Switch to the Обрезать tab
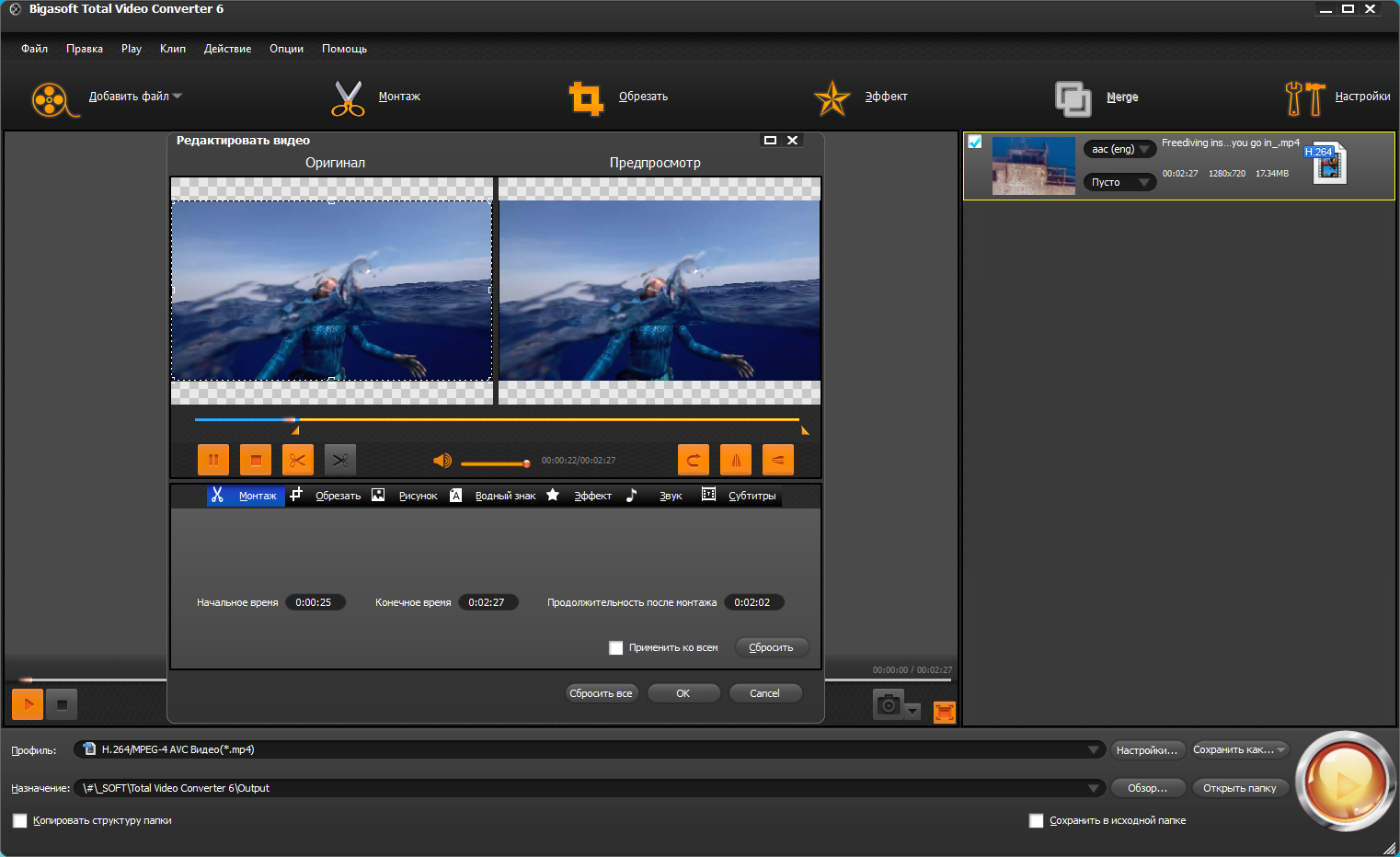Viewport: 1400px width, 857px height. point(327,496)
